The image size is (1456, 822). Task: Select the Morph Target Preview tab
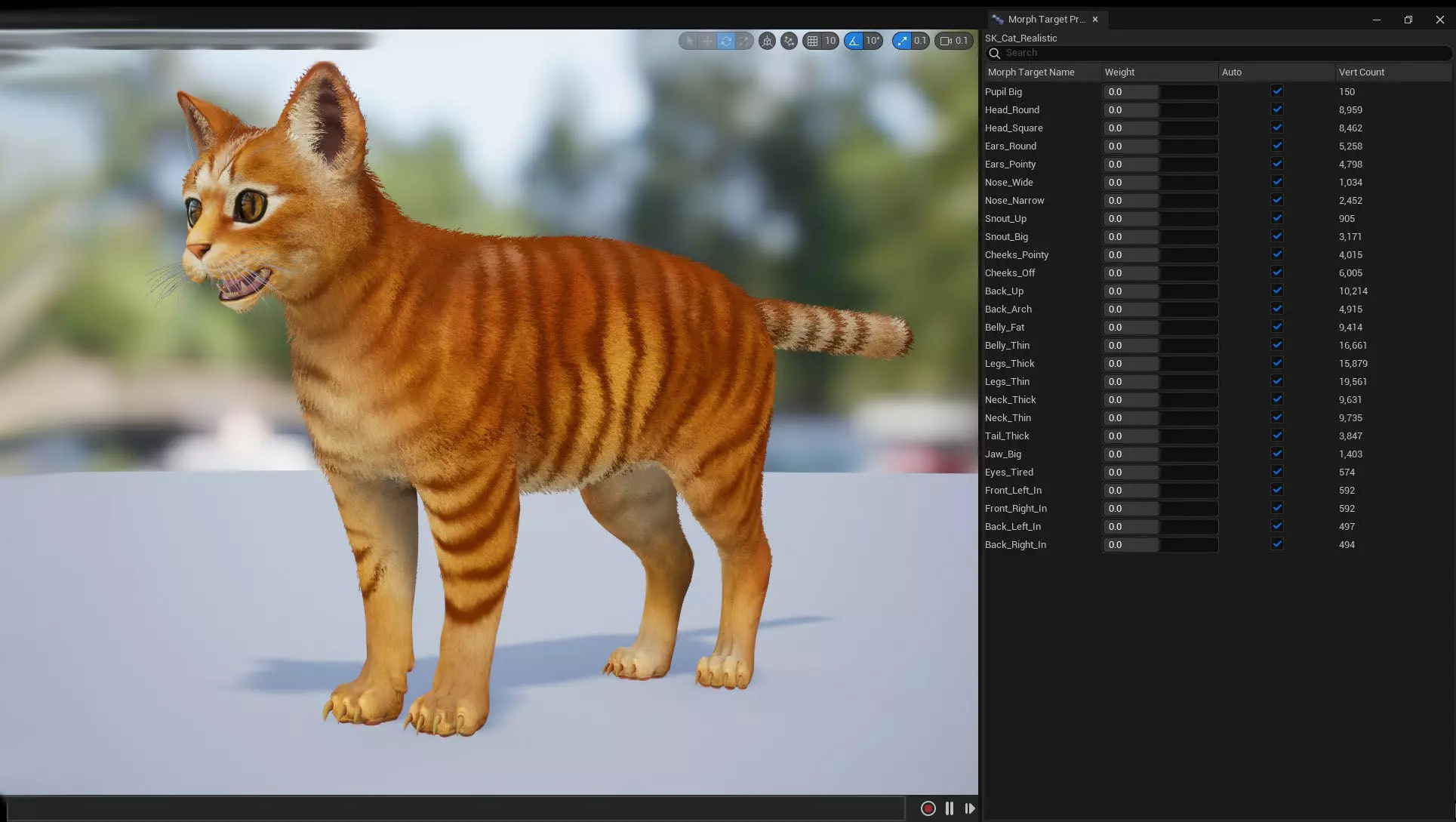[x=1045, y=20]
